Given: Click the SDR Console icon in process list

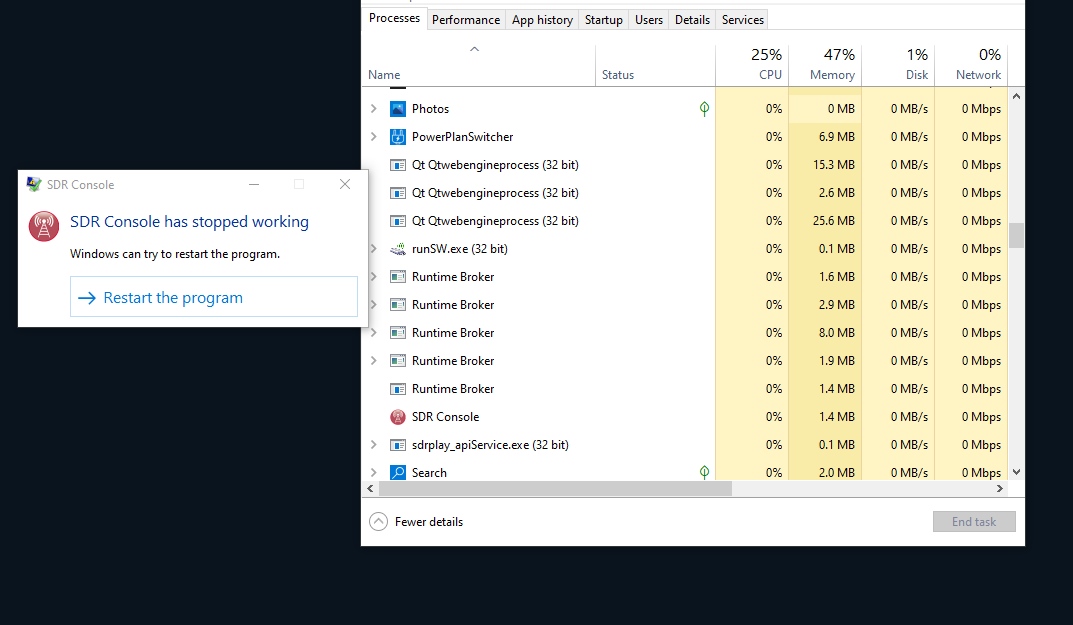Looking at the screenshot, I should click(397, 417).
